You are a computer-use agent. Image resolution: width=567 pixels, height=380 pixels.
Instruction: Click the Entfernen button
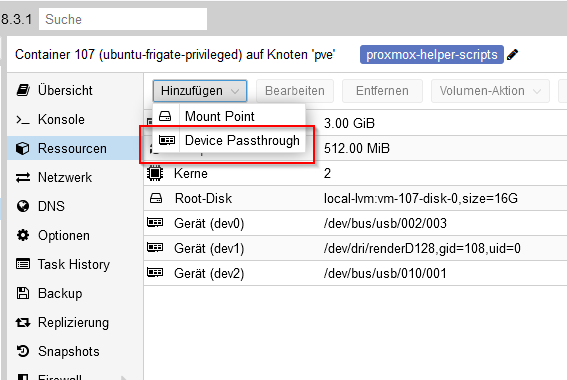click(x=382, y=91)
